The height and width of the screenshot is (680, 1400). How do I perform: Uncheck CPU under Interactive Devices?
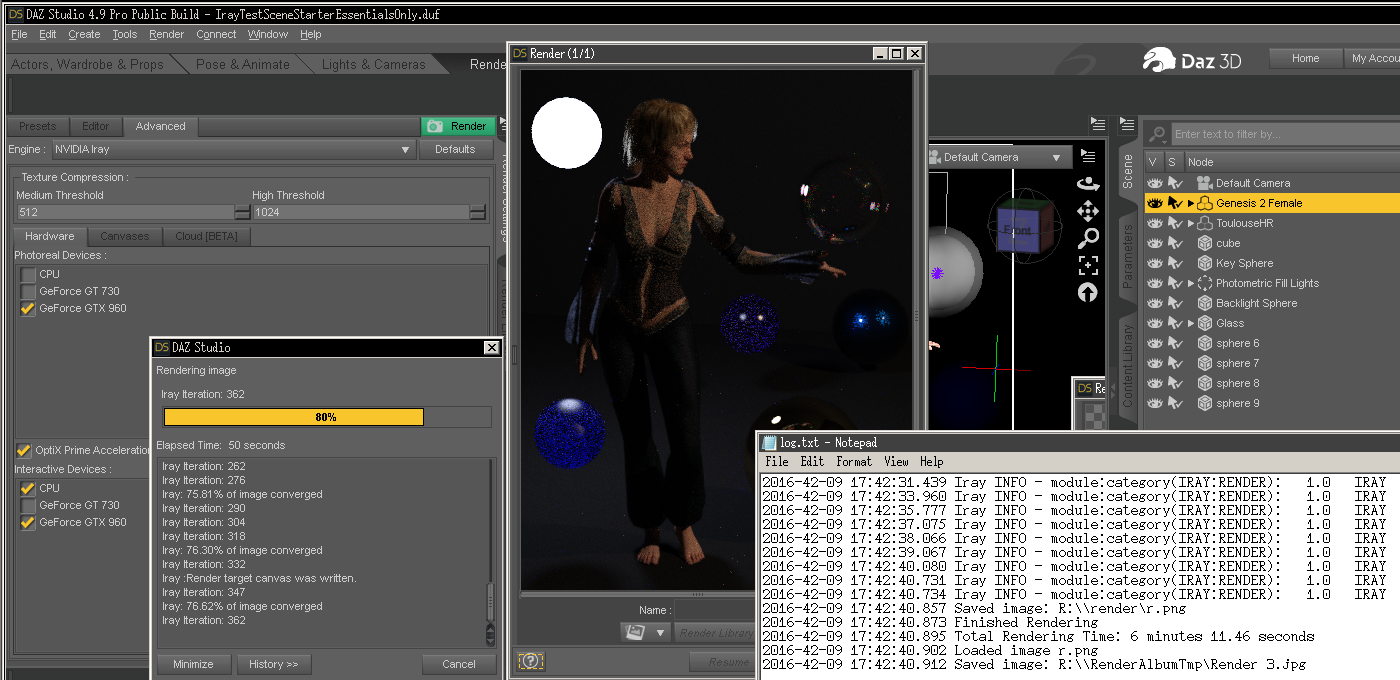[29, 488]
